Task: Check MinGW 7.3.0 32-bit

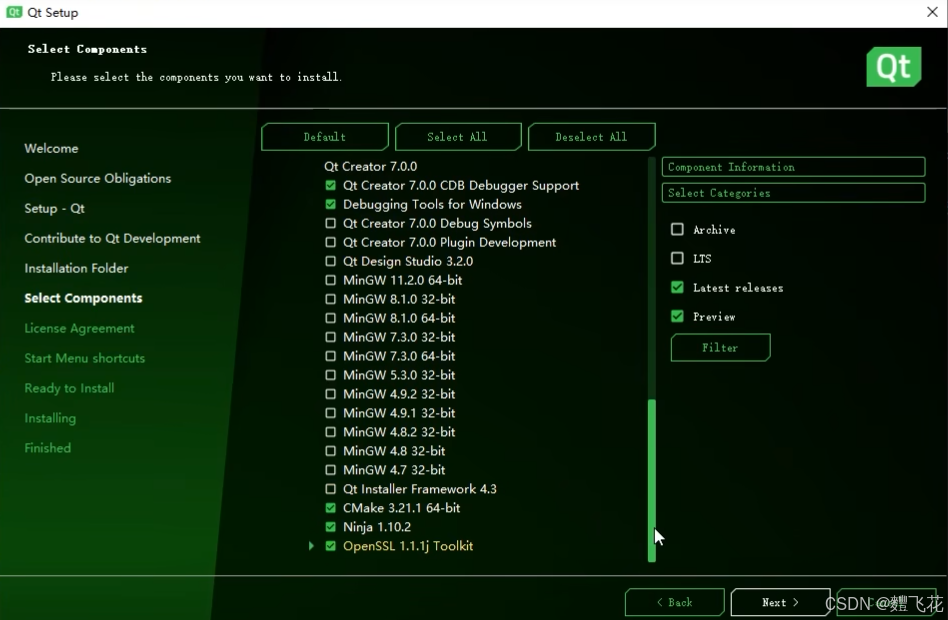Action: pos(330,337)
